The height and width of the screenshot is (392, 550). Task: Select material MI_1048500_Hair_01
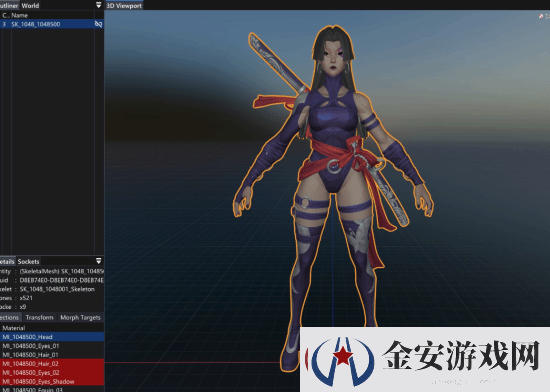point(52,354)
